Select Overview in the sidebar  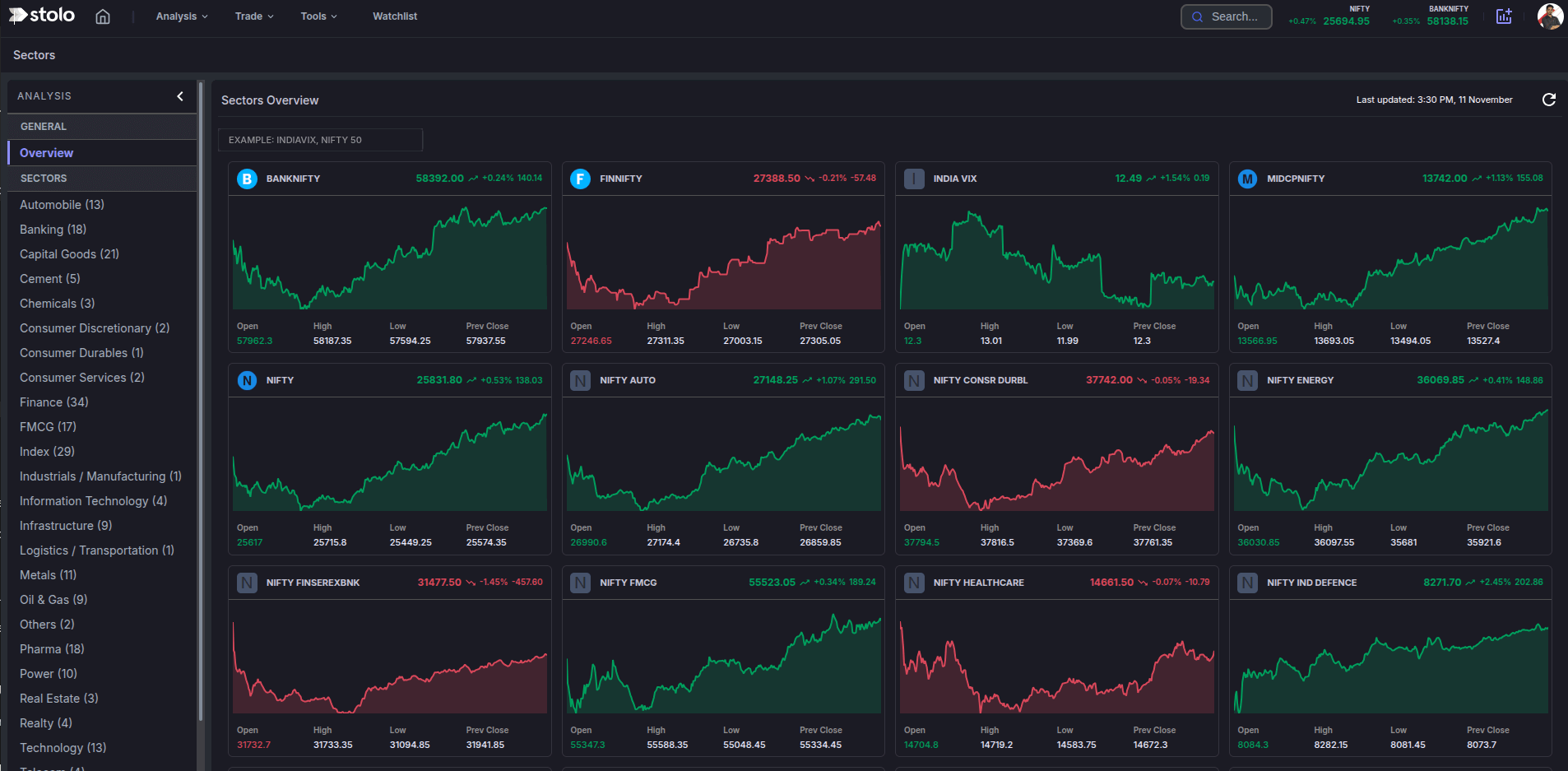pyautogui.click(x=47, y=153)
